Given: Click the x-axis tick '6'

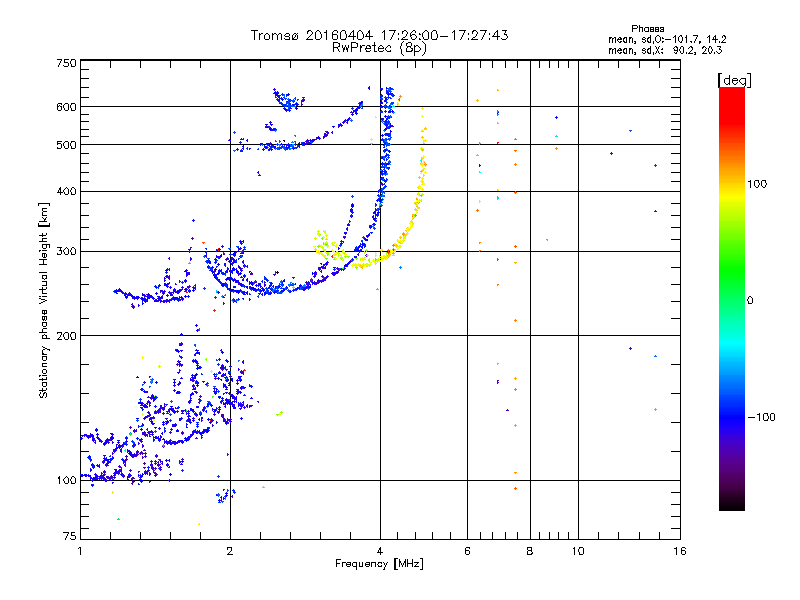Looking at the screenshot, I should [x=467, y=551].
